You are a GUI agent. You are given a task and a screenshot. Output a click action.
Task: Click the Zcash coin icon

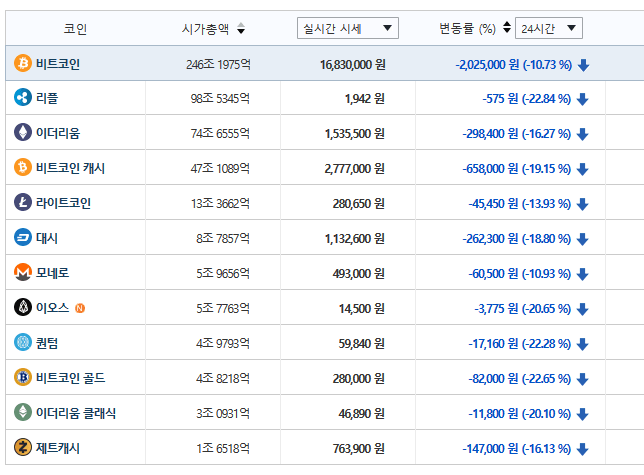(x=22, y=448)
